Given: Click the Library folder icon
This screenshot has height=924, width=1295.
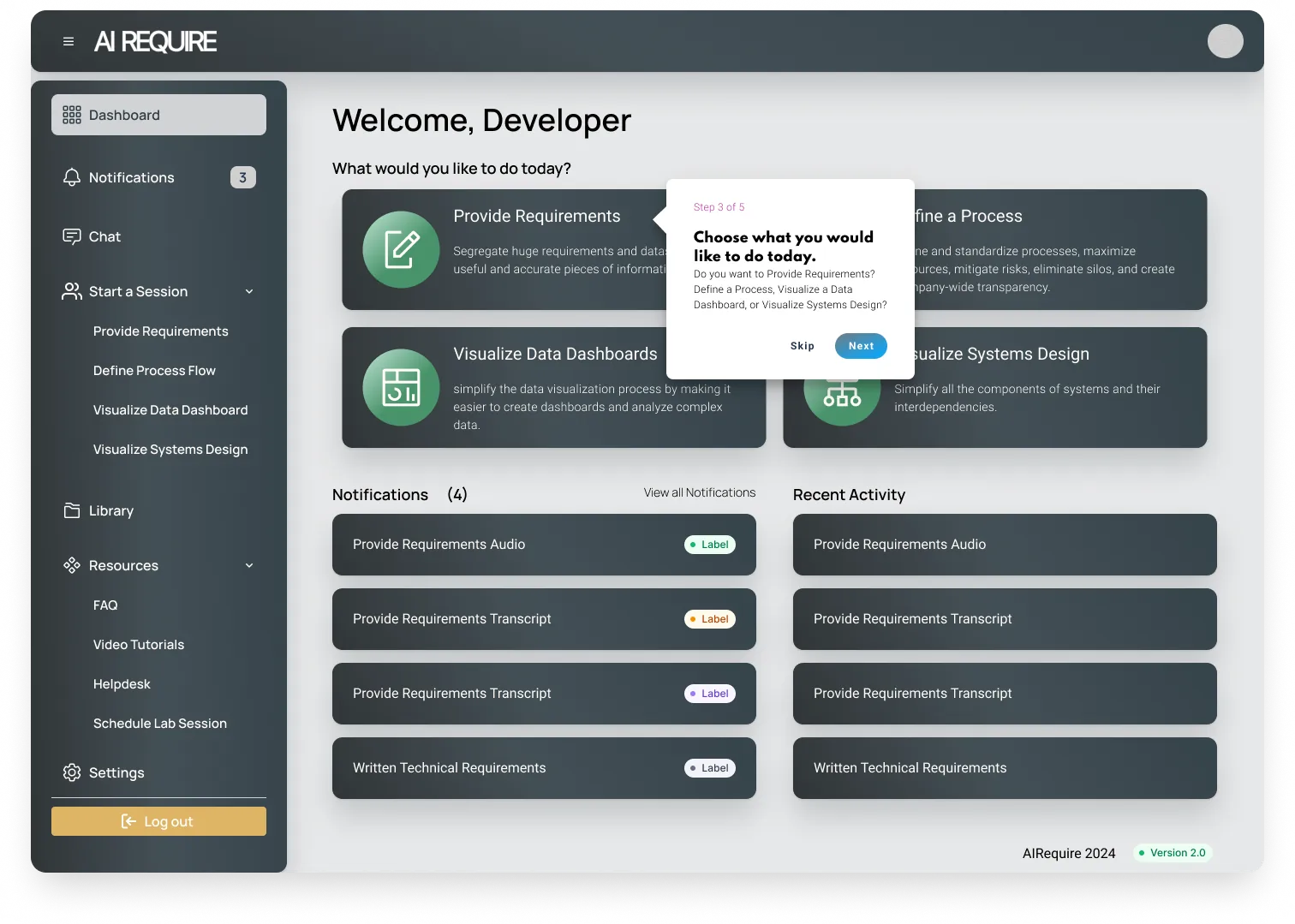Looking at the screenshot, I should click(x=72, y=510).
